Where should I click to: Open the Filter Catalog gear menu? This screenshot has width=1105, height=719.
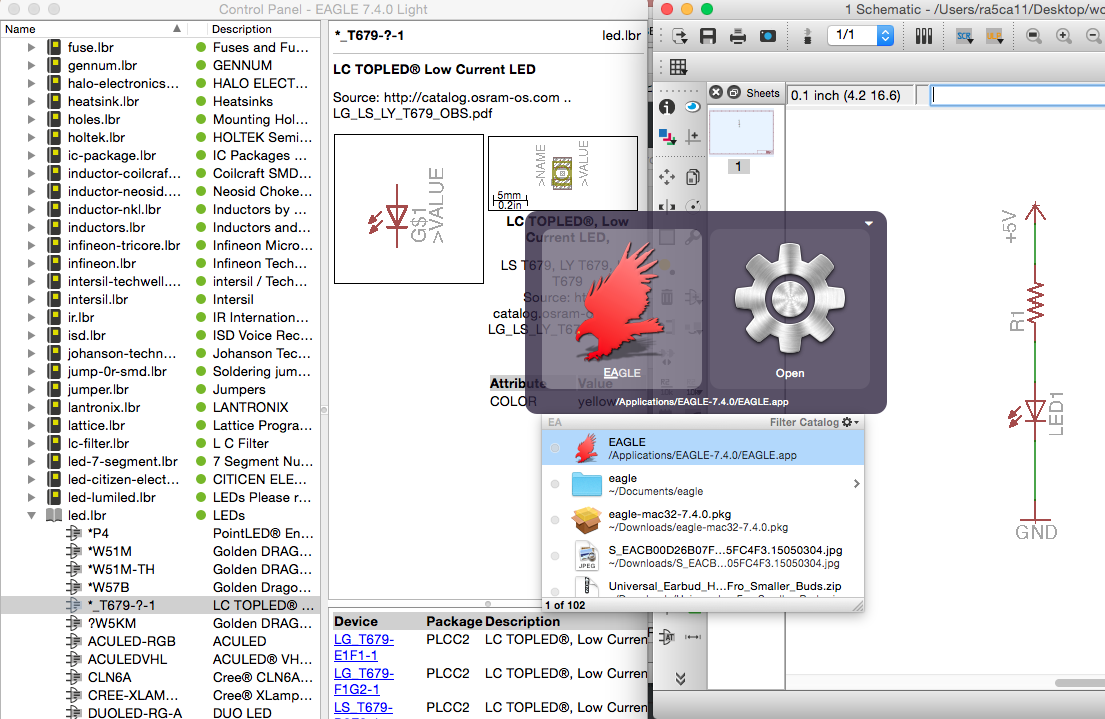851,422
